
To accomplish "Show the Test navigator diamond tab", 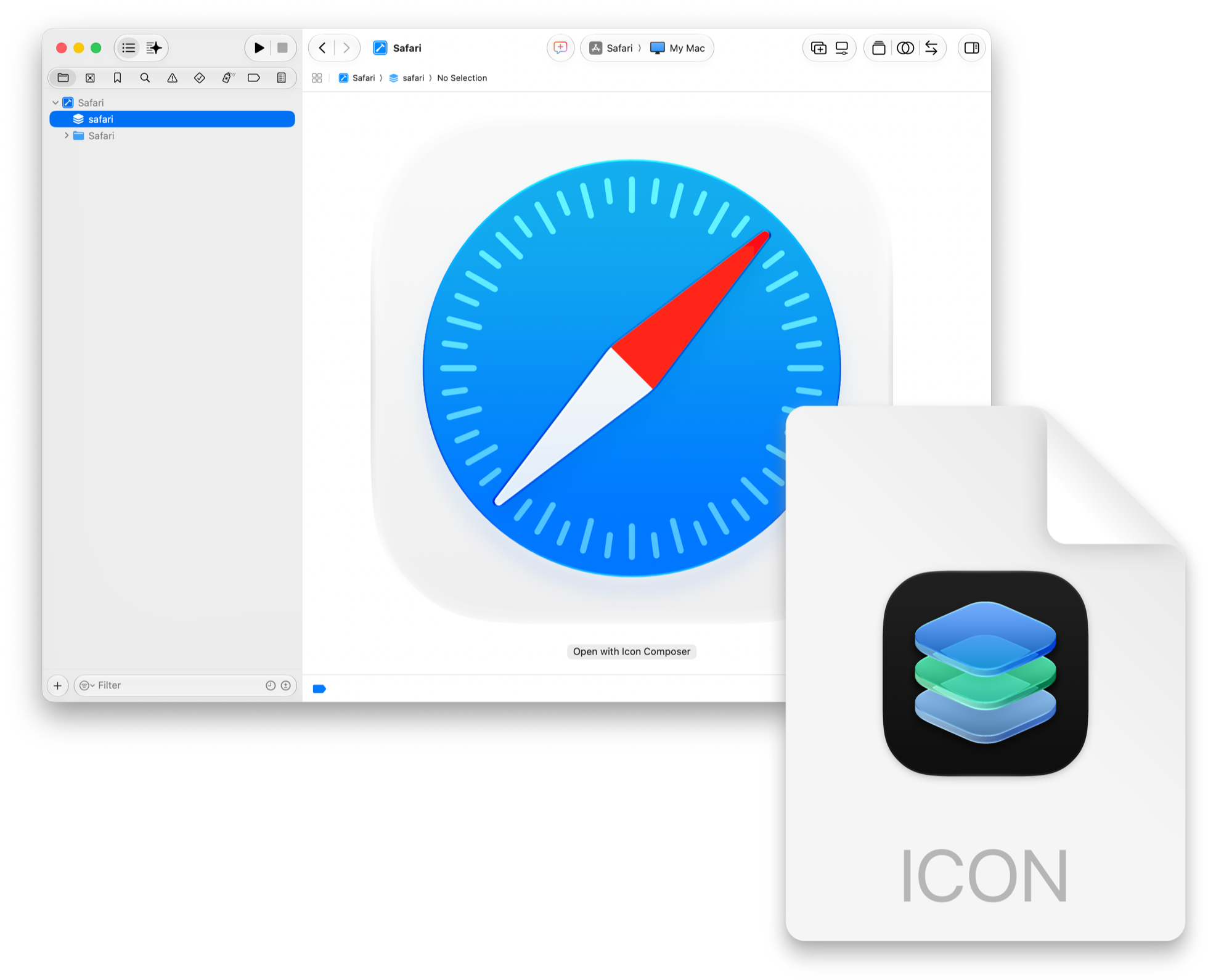I will pyautogui.click(x=199, y=78).
